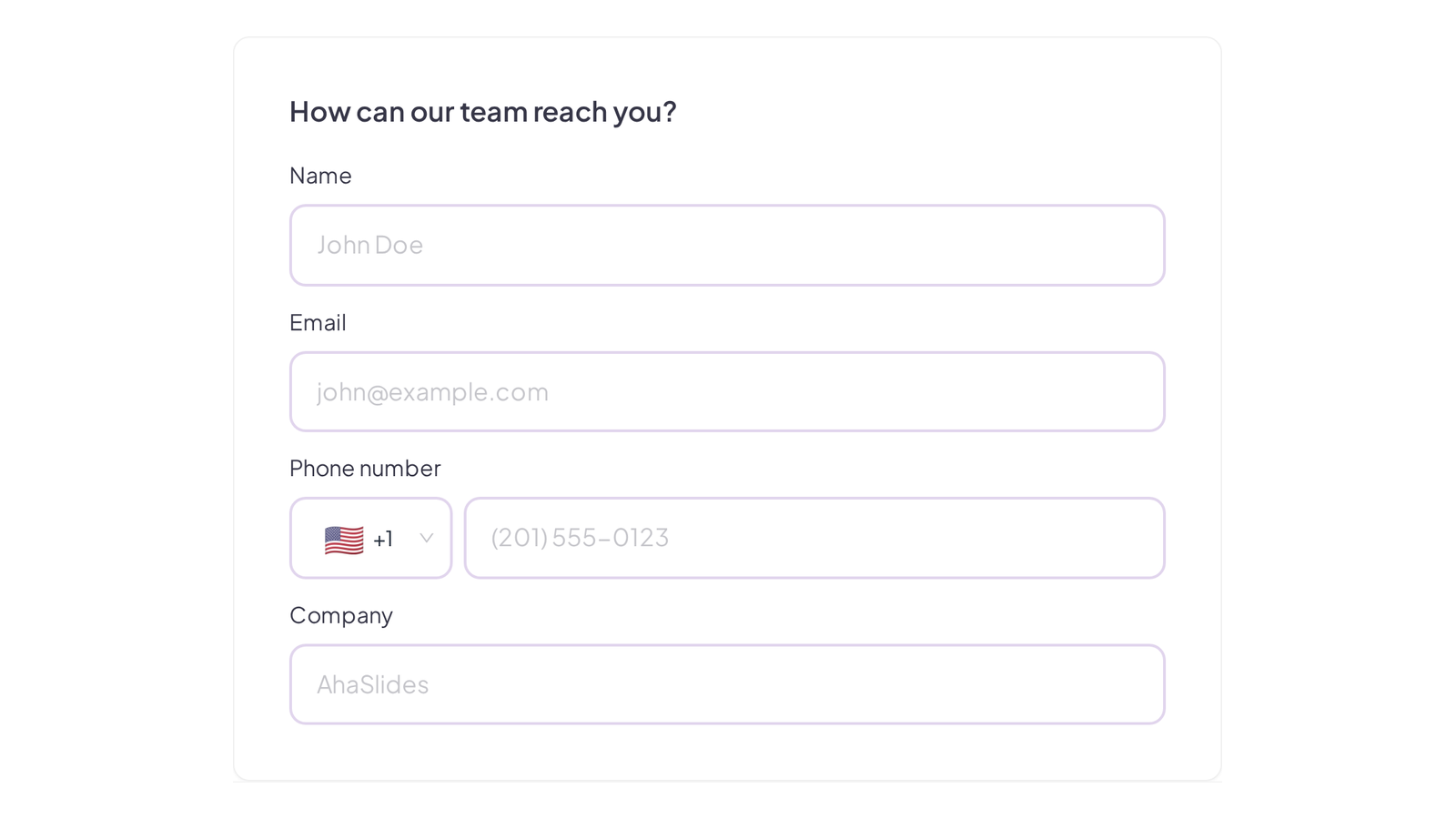The image size is (1456, 819).
Task: Click the Email field label
Action: point(318,323)
